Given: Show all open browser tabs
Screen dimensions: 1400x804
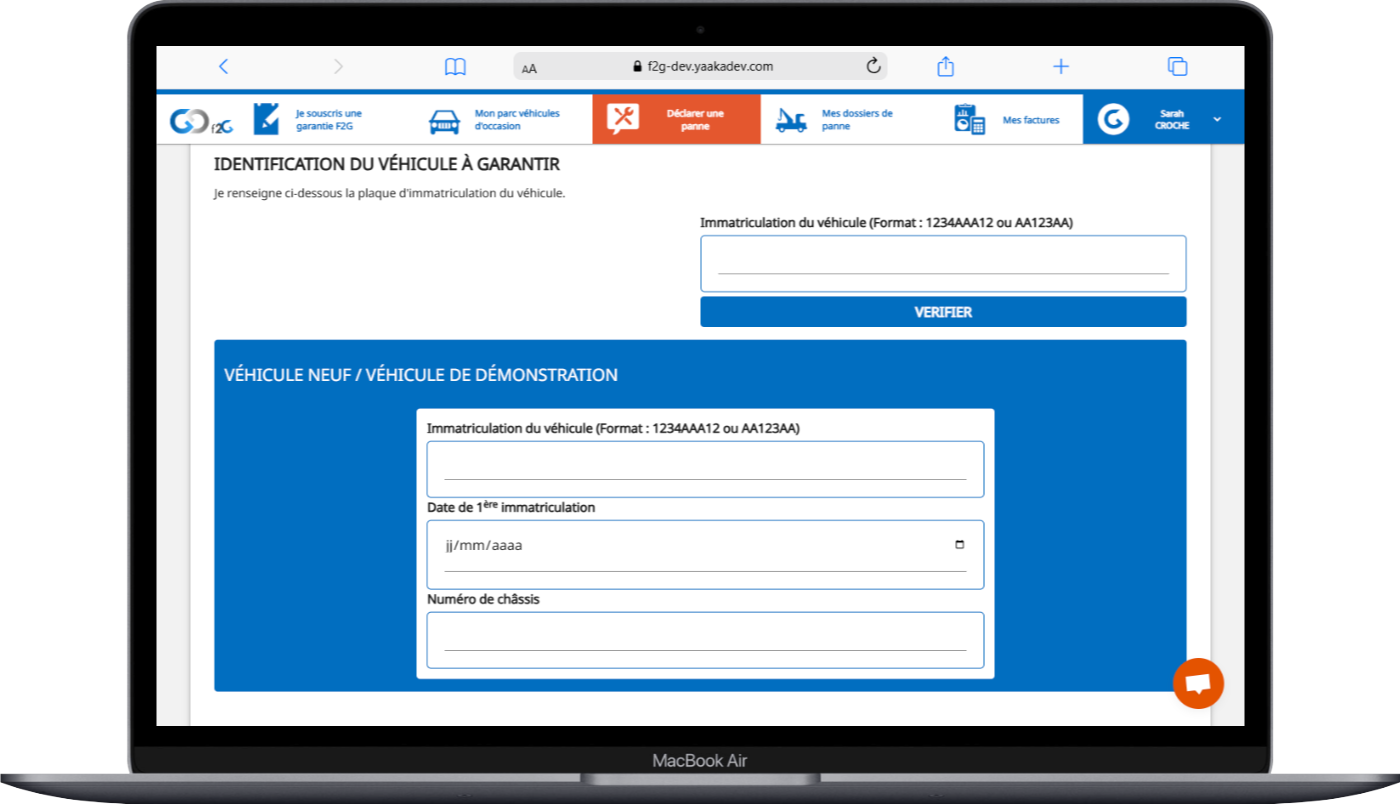Looking at the screenshot, I should (1177, 67).
